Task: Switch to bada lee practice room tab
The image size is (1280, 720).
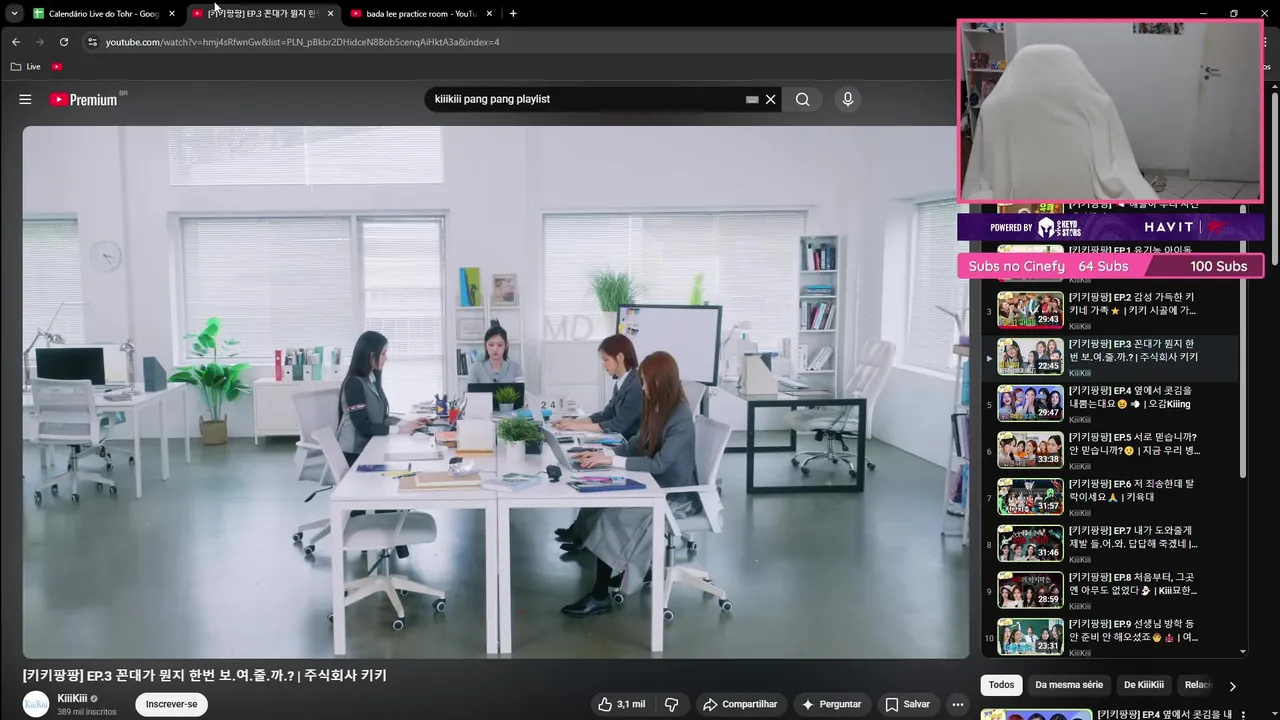Action: click(x=420, y=14)
